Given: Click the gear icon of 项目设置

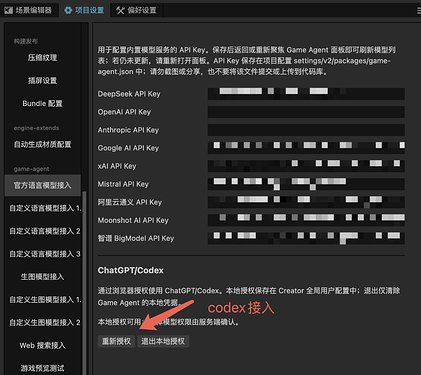Looking at the screenshot, I should tap(68, 10).
